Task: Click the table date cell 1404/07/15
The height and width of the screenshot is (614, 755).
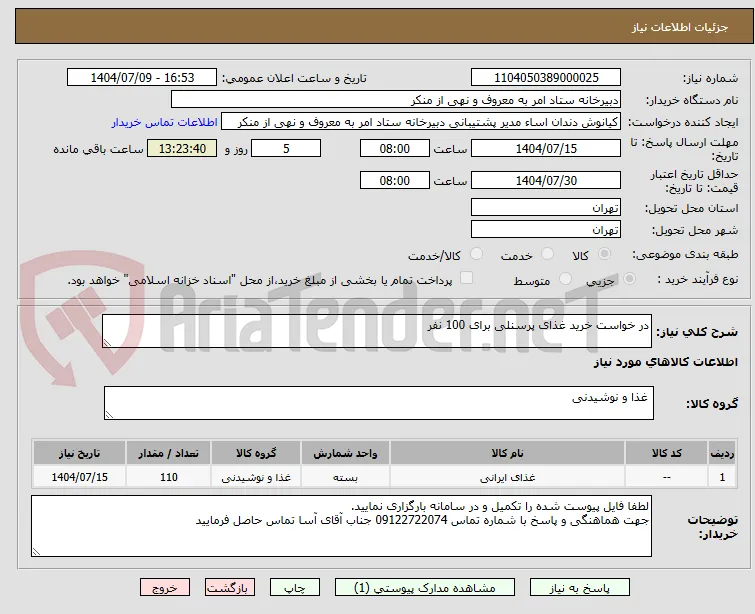Action: pos(79,477)
